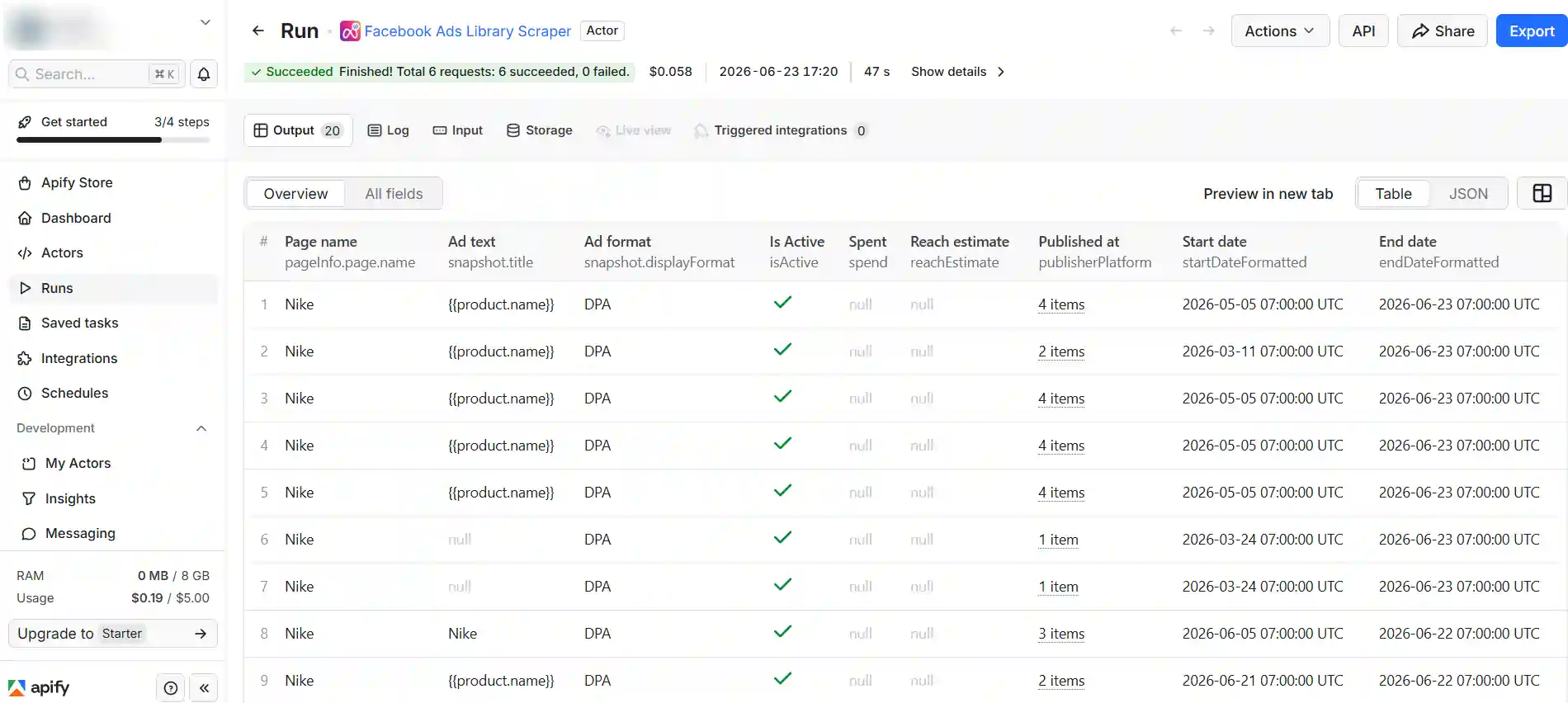Switch to JSON display
Viewport: 1568px width, 703px height.
tap(1468, 193)
